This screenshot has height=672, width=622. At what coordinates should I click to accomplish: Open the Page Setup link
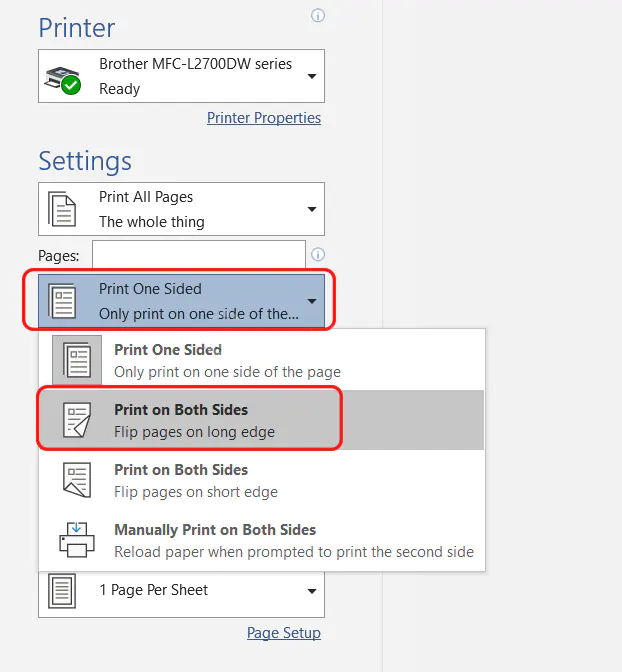click(x=284, y=633)
